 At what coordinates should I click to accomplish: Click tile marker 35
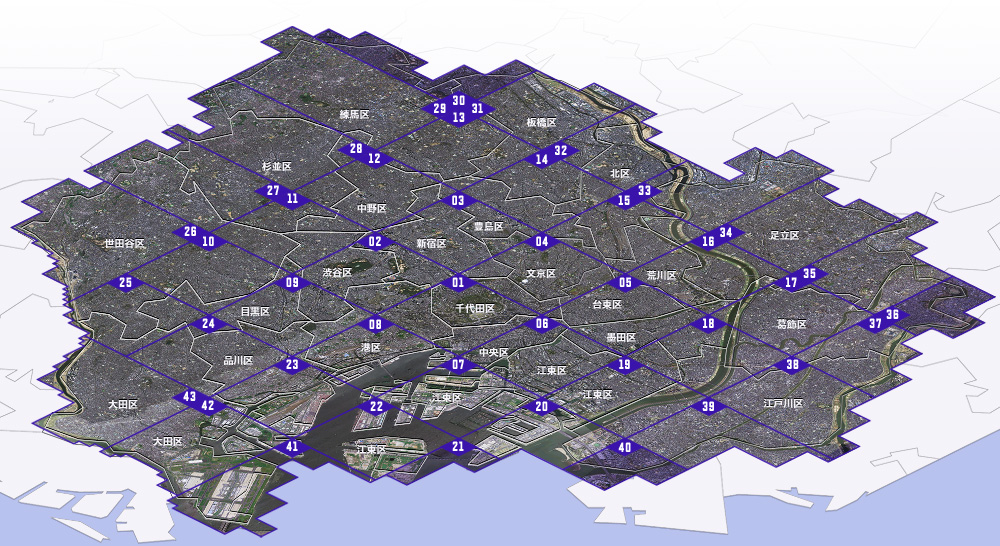(809, 274)
